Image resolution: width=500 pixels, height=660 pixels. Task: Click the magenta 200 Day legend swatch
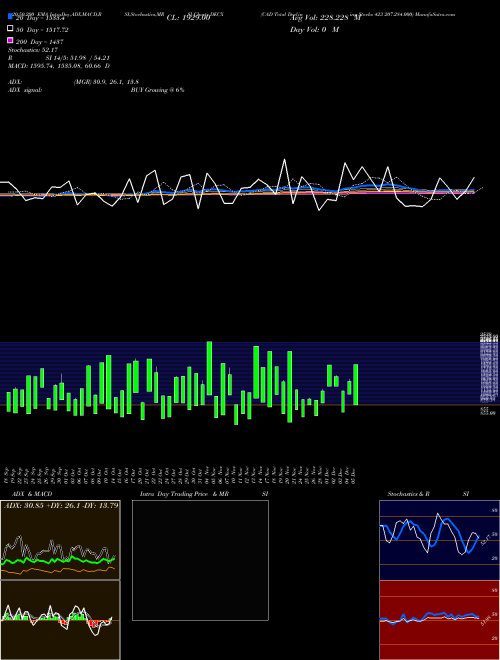point(10,40)
